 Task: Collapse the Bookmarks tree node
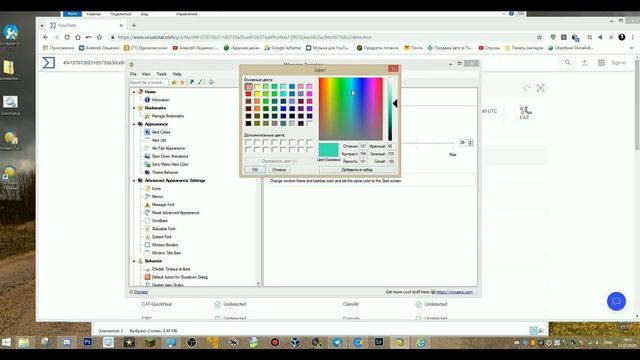coord(134,108)
